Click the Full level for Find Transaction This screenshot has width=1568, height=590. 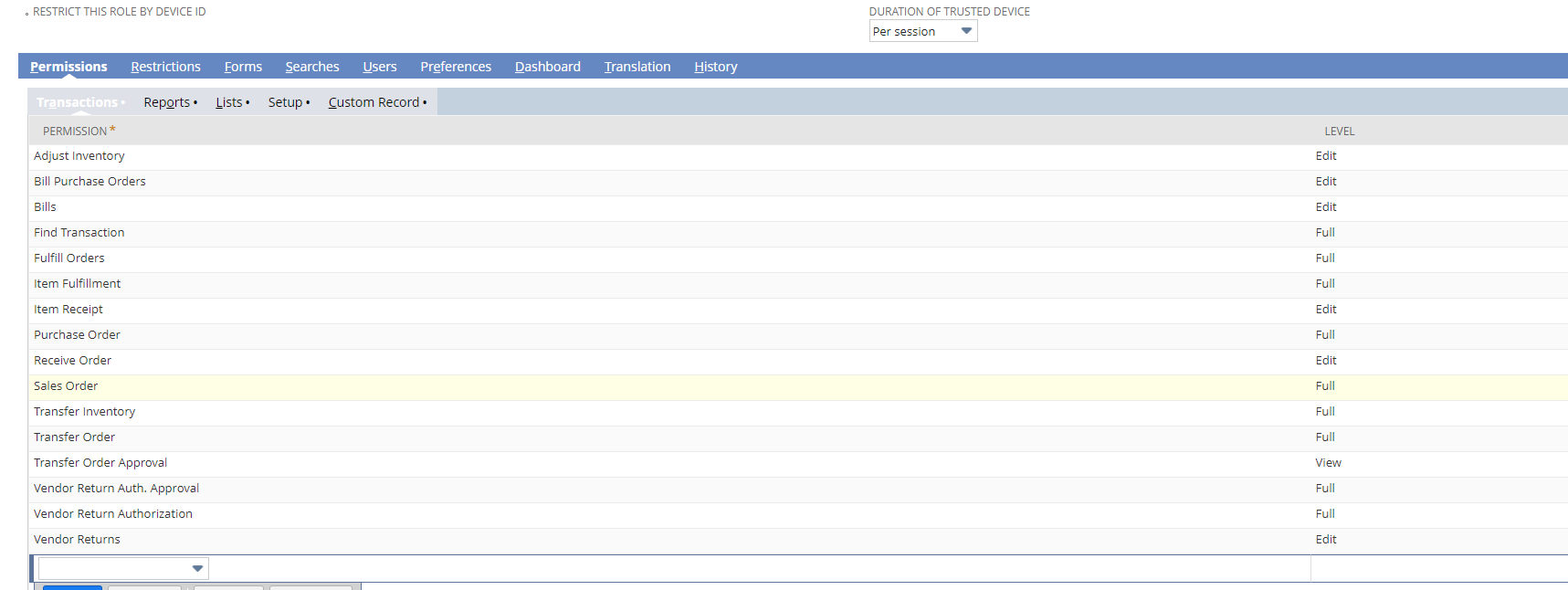tap(1325, 233)
